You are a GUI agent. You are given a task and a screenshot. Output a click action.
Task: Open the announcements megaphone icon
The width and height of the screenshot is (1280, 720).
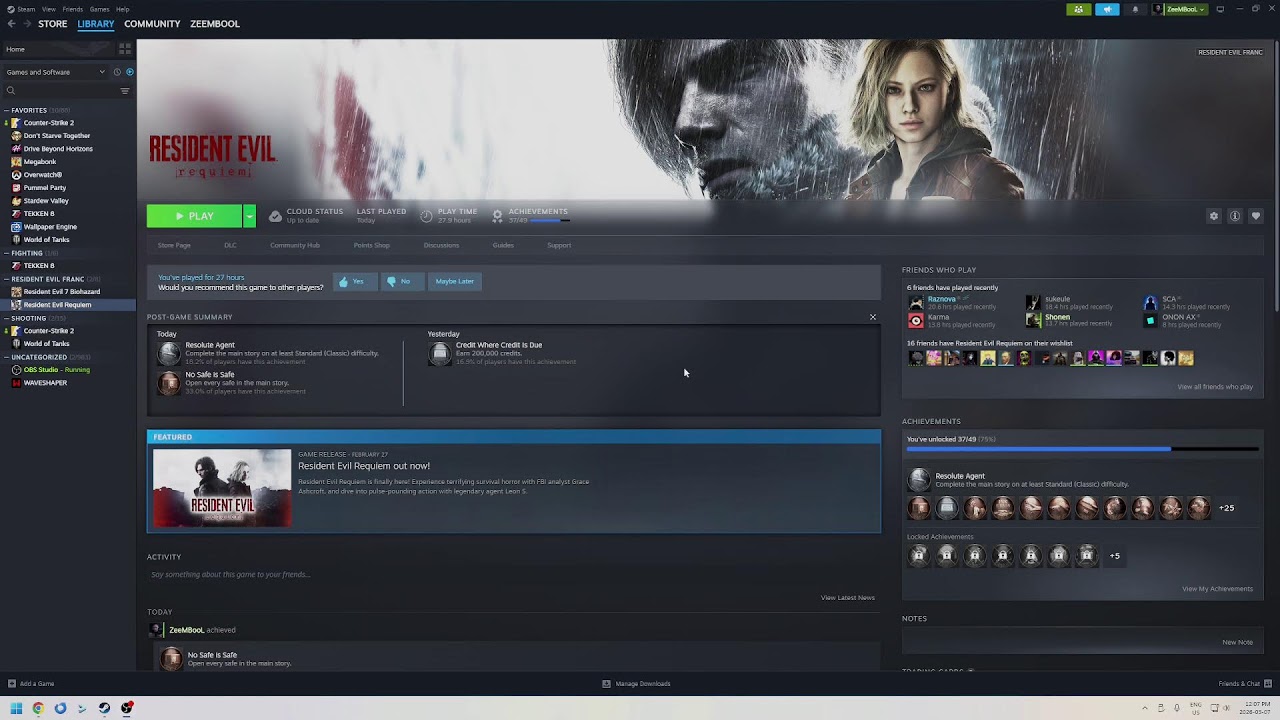click(x=1107, y=9)
